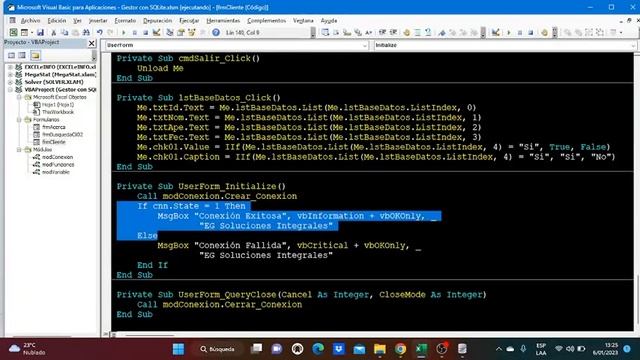Open the insert dropdown arrow beside the UserForm icon
This screenshot has height=360, width=640.
pos(32,32)
